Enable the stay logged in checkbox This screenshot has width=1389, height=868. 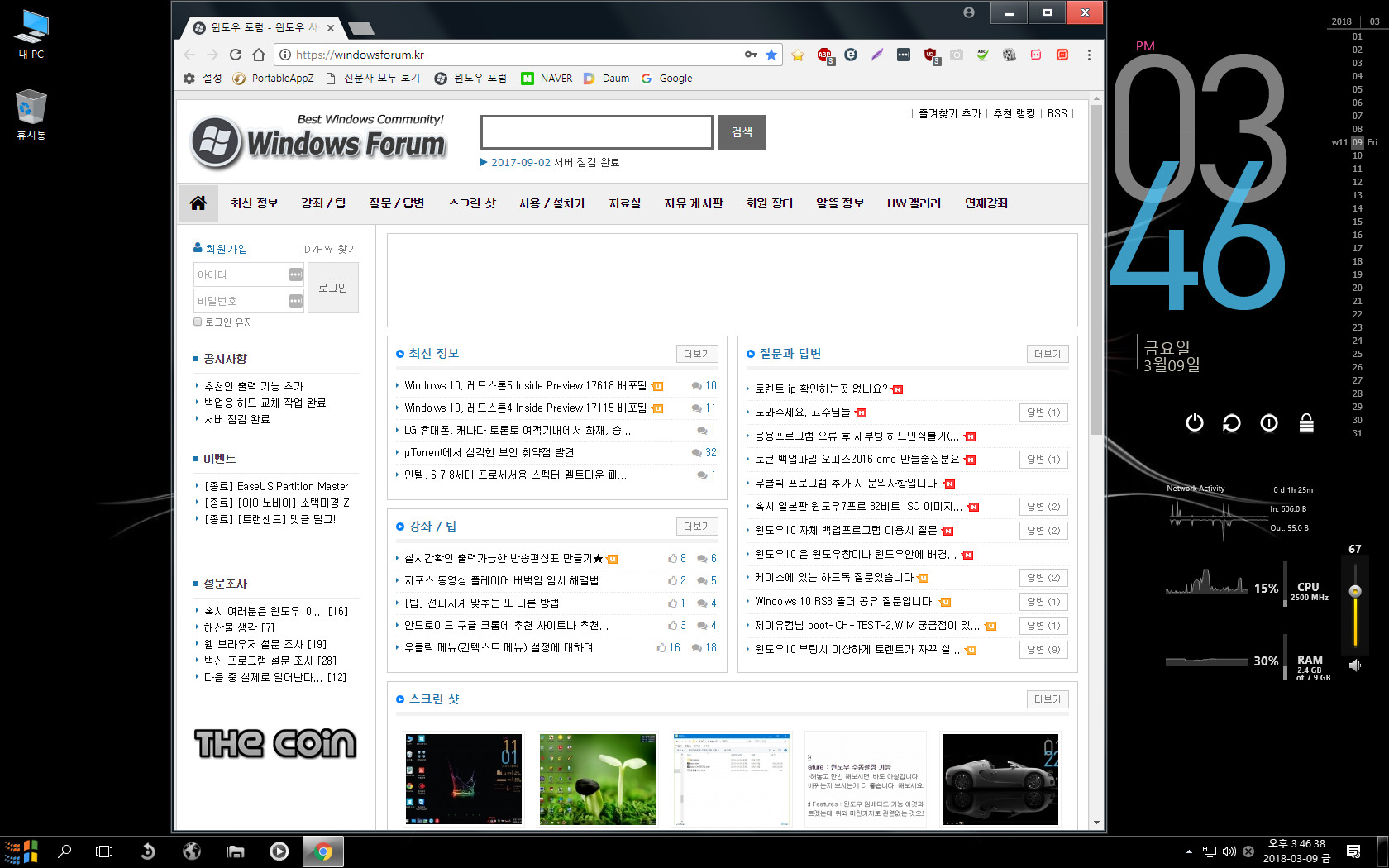(x=198, y=322)
